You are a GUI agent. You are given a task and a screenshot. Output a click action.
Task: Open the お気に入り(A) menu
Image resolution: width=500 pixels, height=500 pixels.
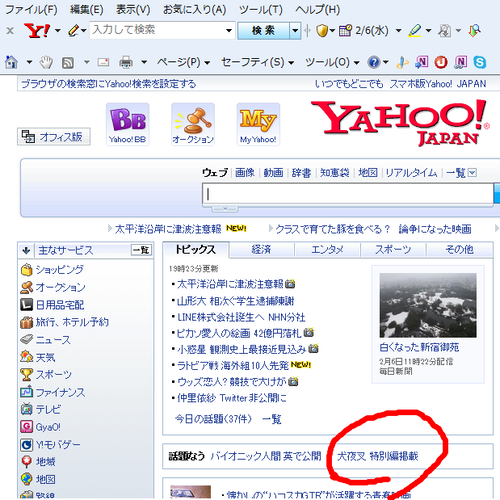(x=194, y=10)
